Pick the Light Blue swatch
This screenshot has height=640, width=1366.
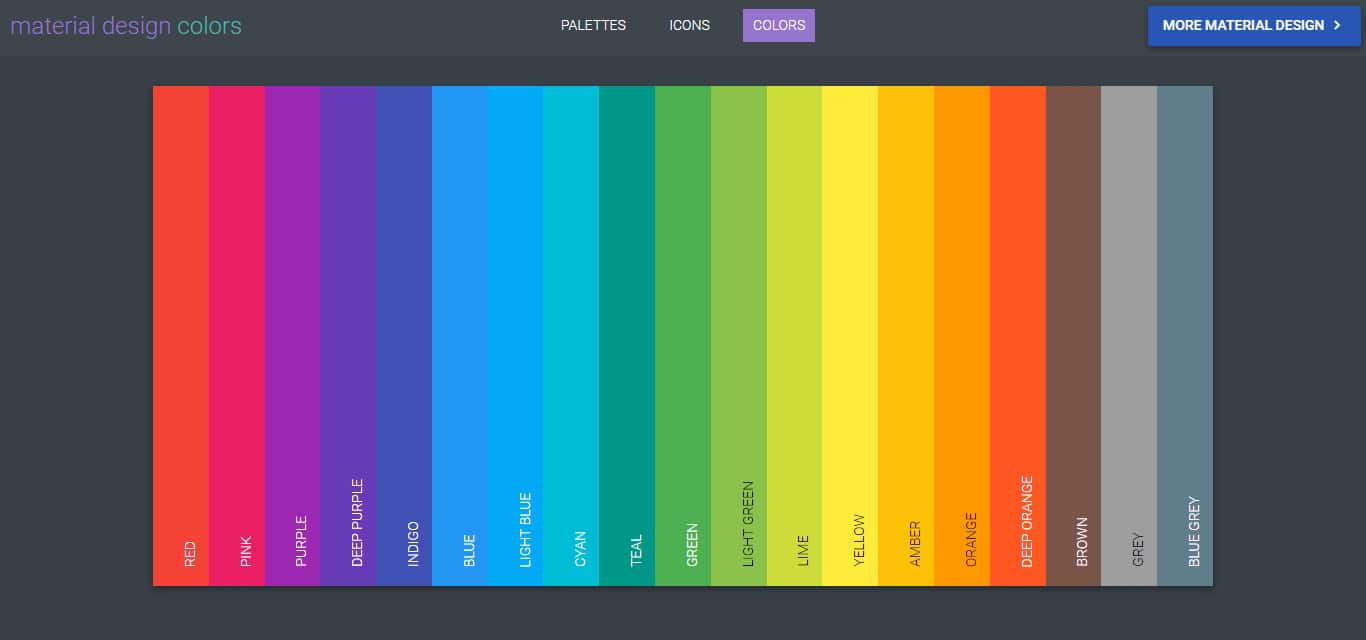pos(516,336)
